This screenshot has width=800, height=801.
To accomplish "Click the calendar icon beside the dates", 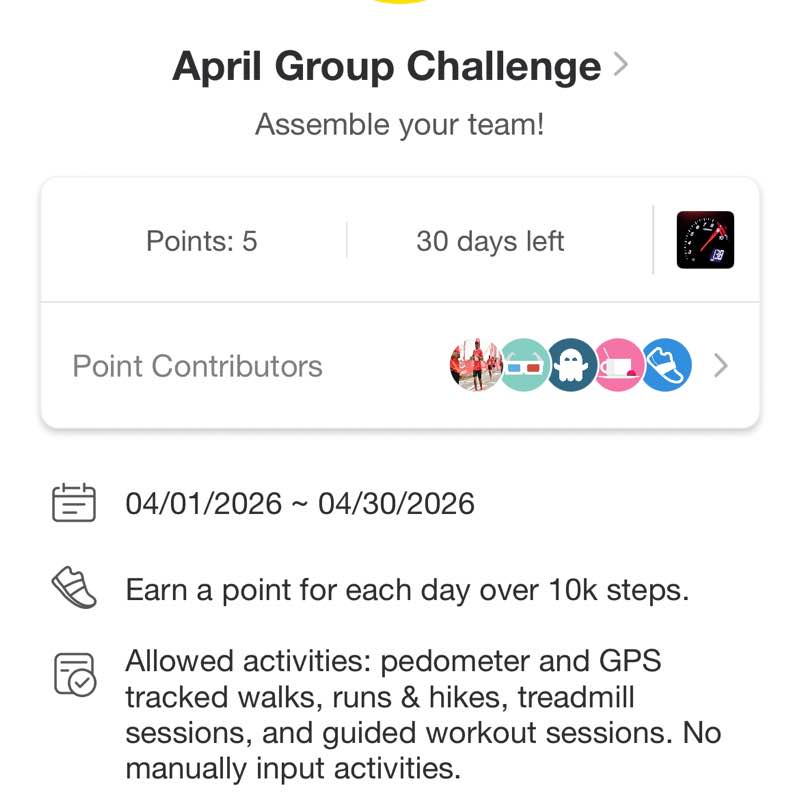I will [x=74, y=503].
